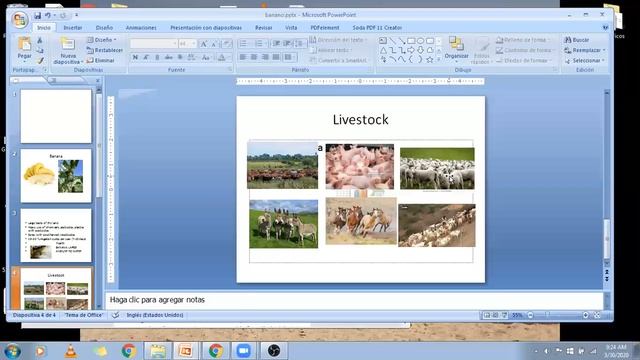Toggle bold N formatting
Screen dimensions: 640x360
coord(135,58)
